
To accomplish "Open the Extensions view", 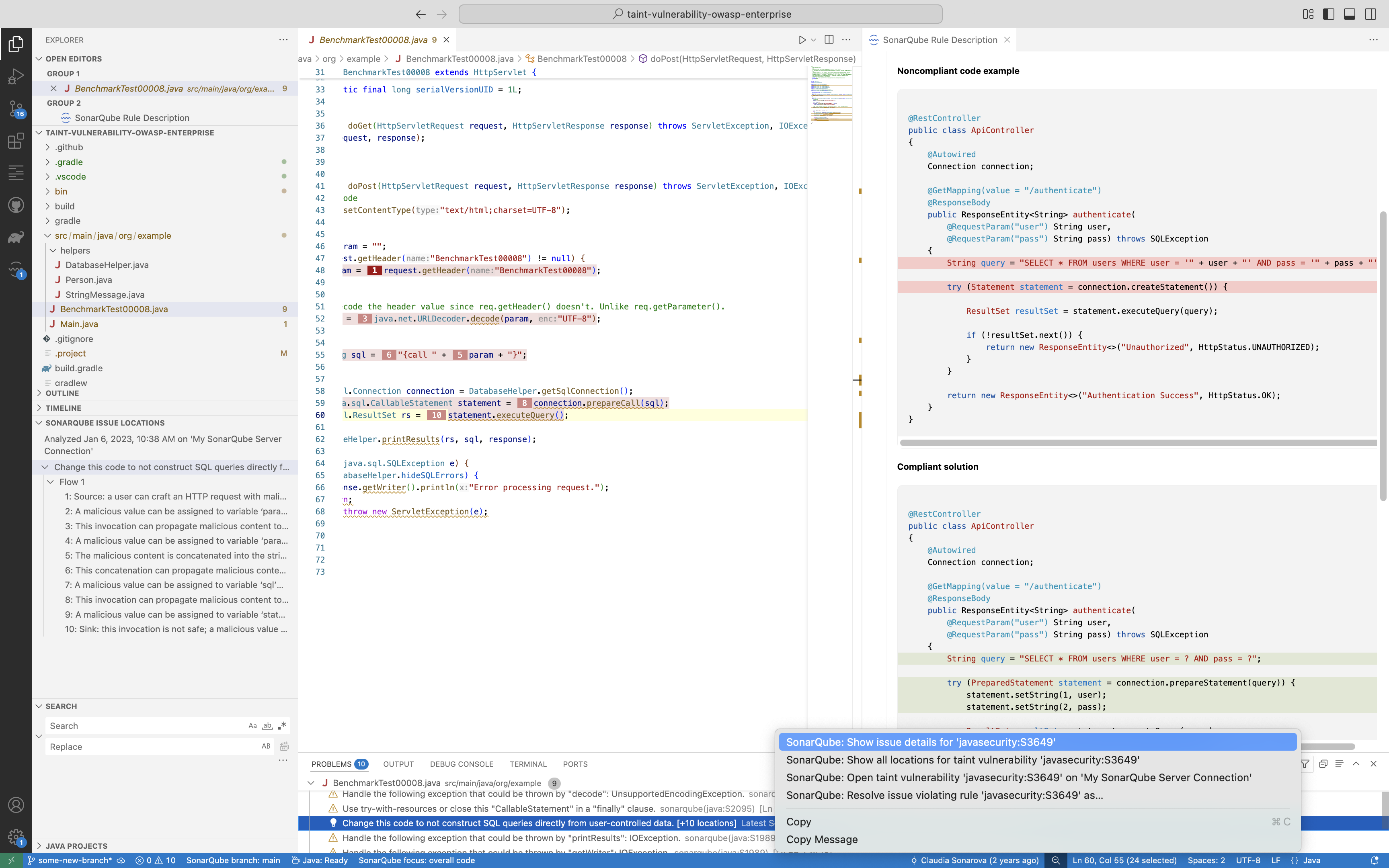I will 16,141.
